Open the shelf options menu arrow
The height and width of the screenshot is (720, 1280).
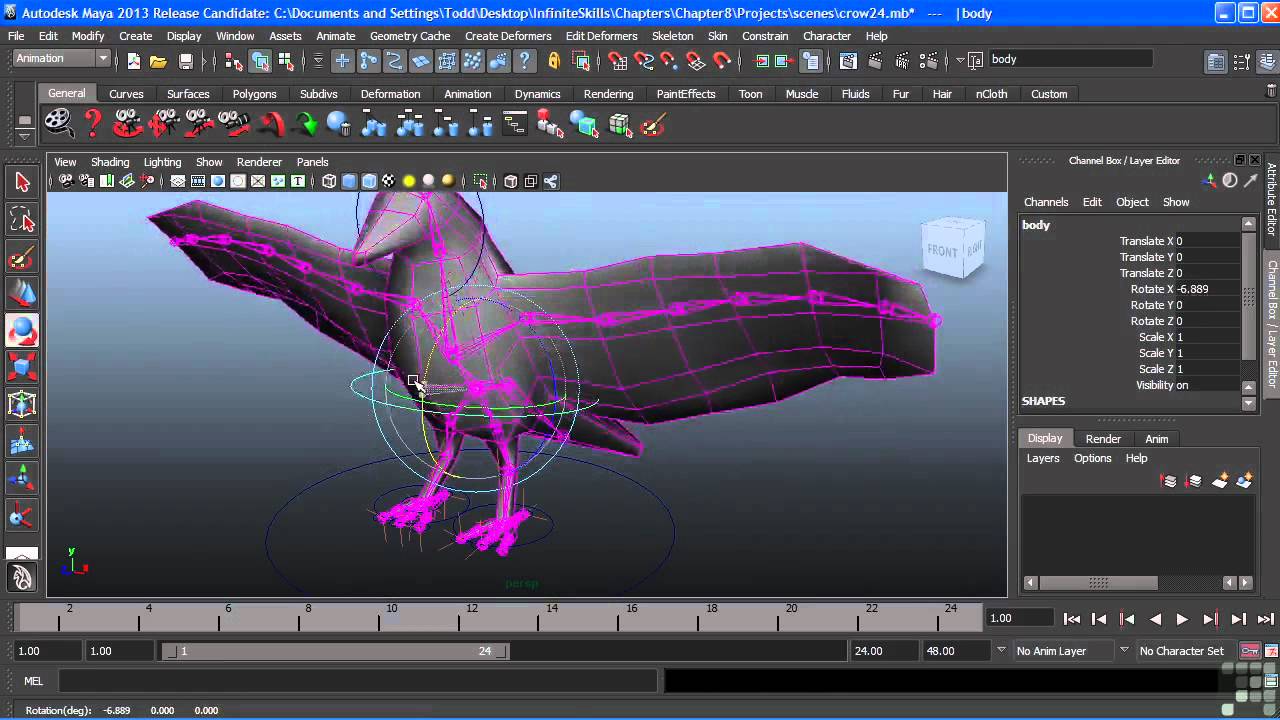click(x=25, y=135)
